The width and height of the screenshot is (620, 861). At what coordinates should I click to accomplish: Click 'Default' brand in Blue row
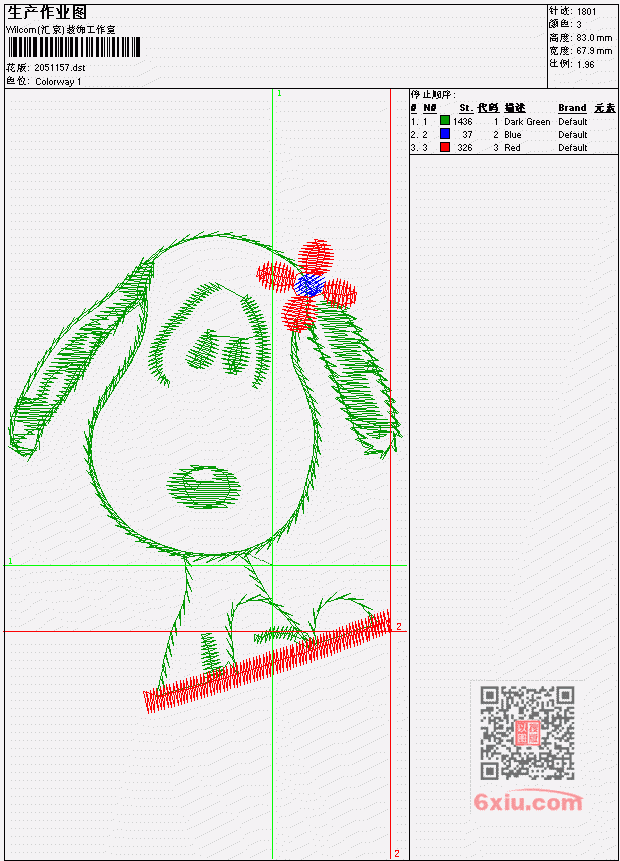[572, 135]
